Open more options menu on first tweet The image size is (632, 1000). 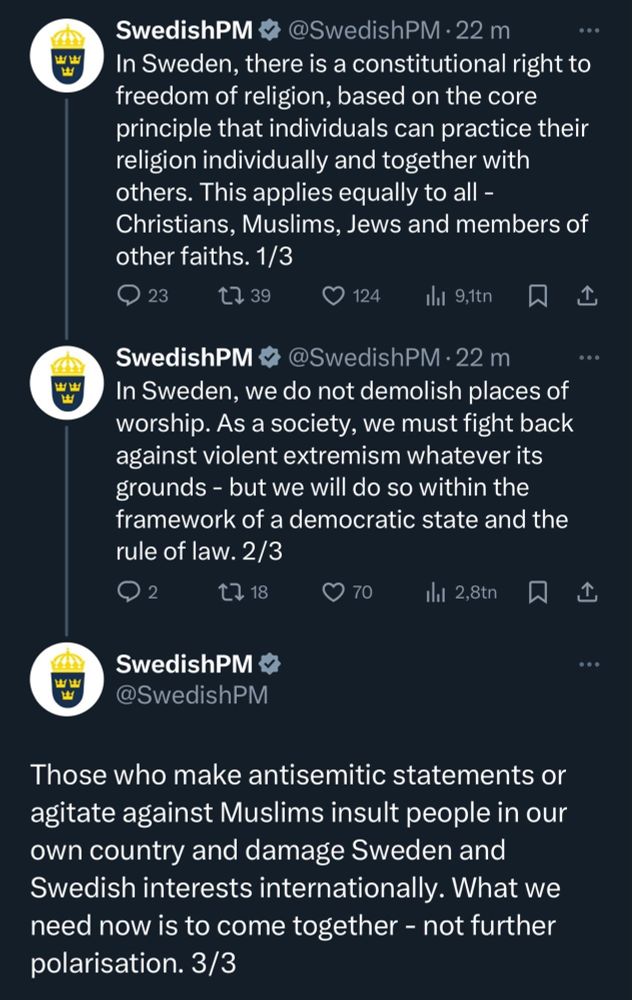coord(589,30)
